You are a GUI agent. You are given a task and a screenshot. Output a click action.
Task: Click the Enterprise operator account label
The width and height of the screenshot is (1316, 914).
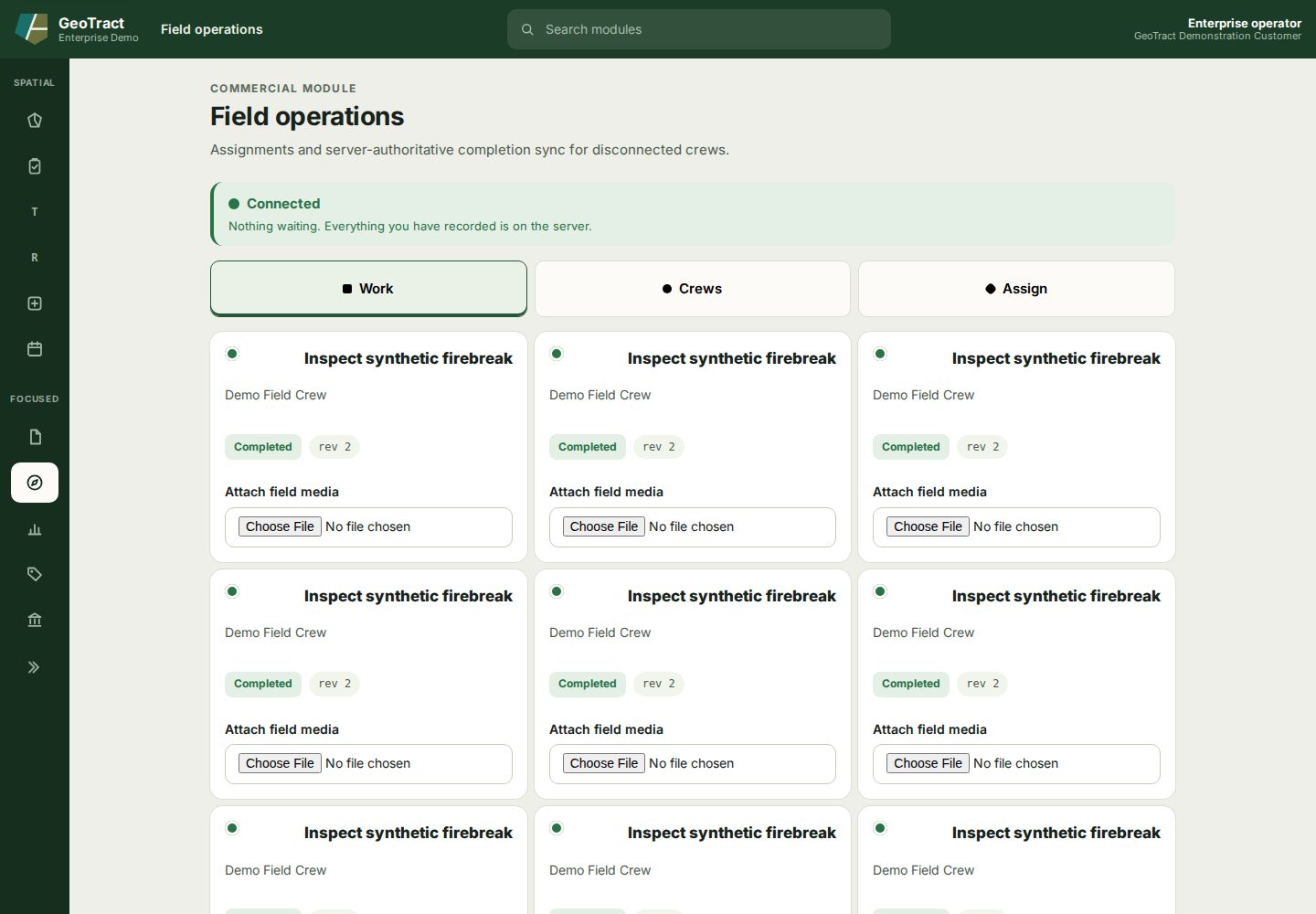(x=1244, y=23)
